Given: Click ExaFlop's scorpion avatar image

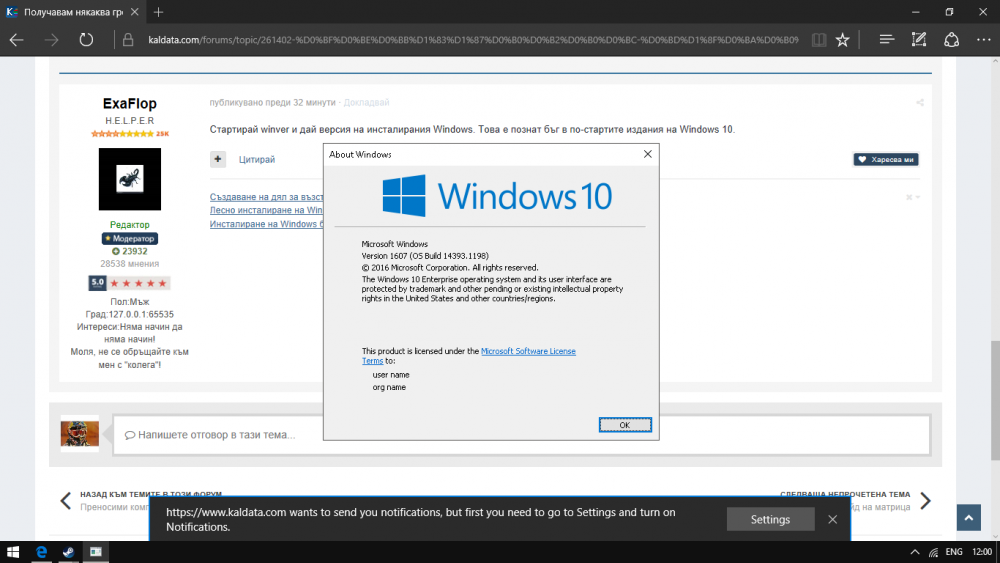Looking at the screenshot, I should (129, 179).
